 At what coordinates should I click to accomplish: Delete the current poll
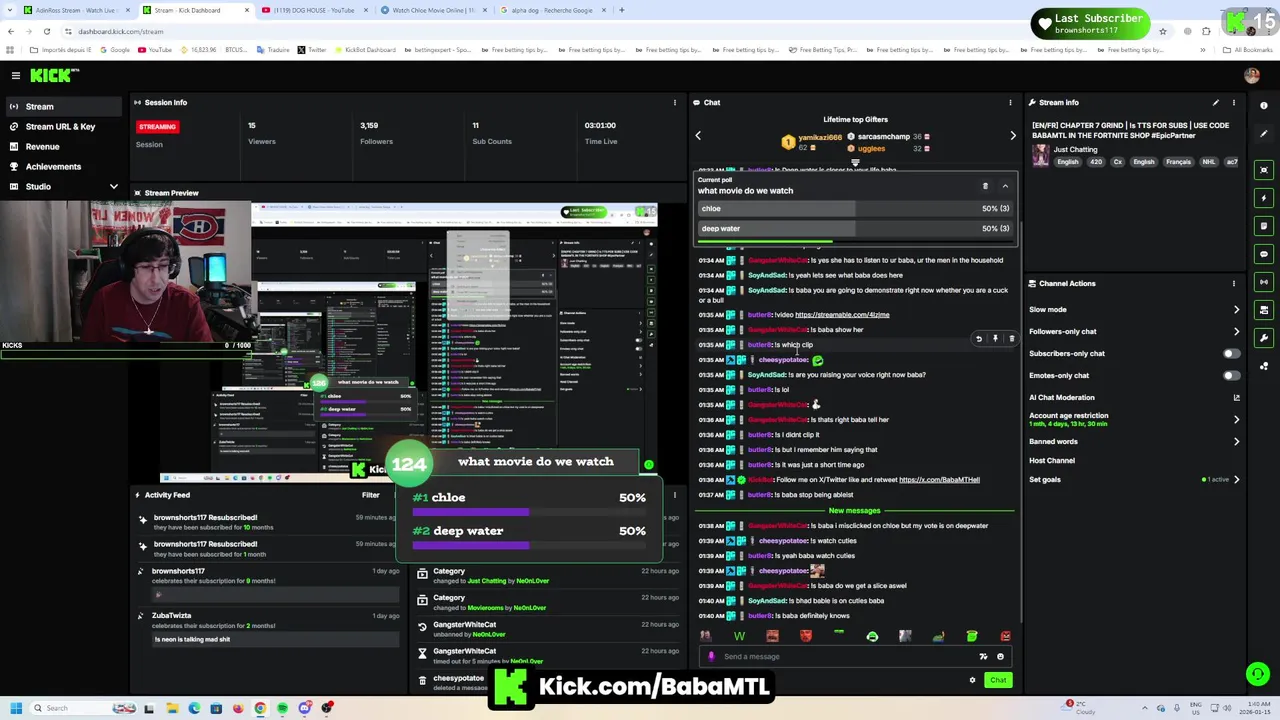[985, 186]
